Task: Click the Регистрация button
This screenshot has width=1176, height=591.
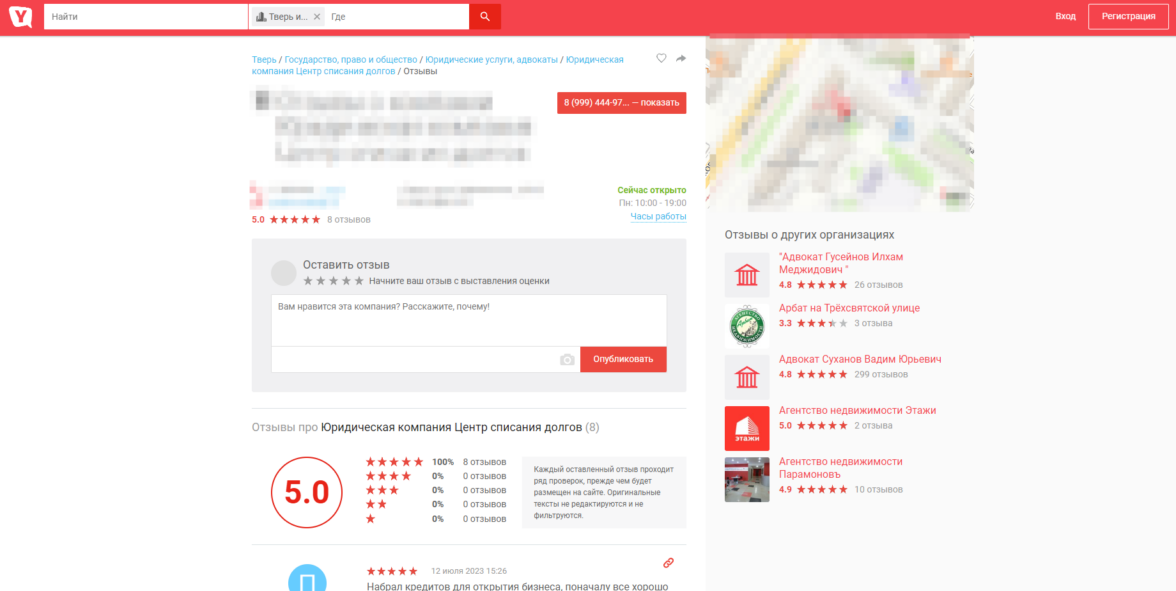Action: point(1128,16)
